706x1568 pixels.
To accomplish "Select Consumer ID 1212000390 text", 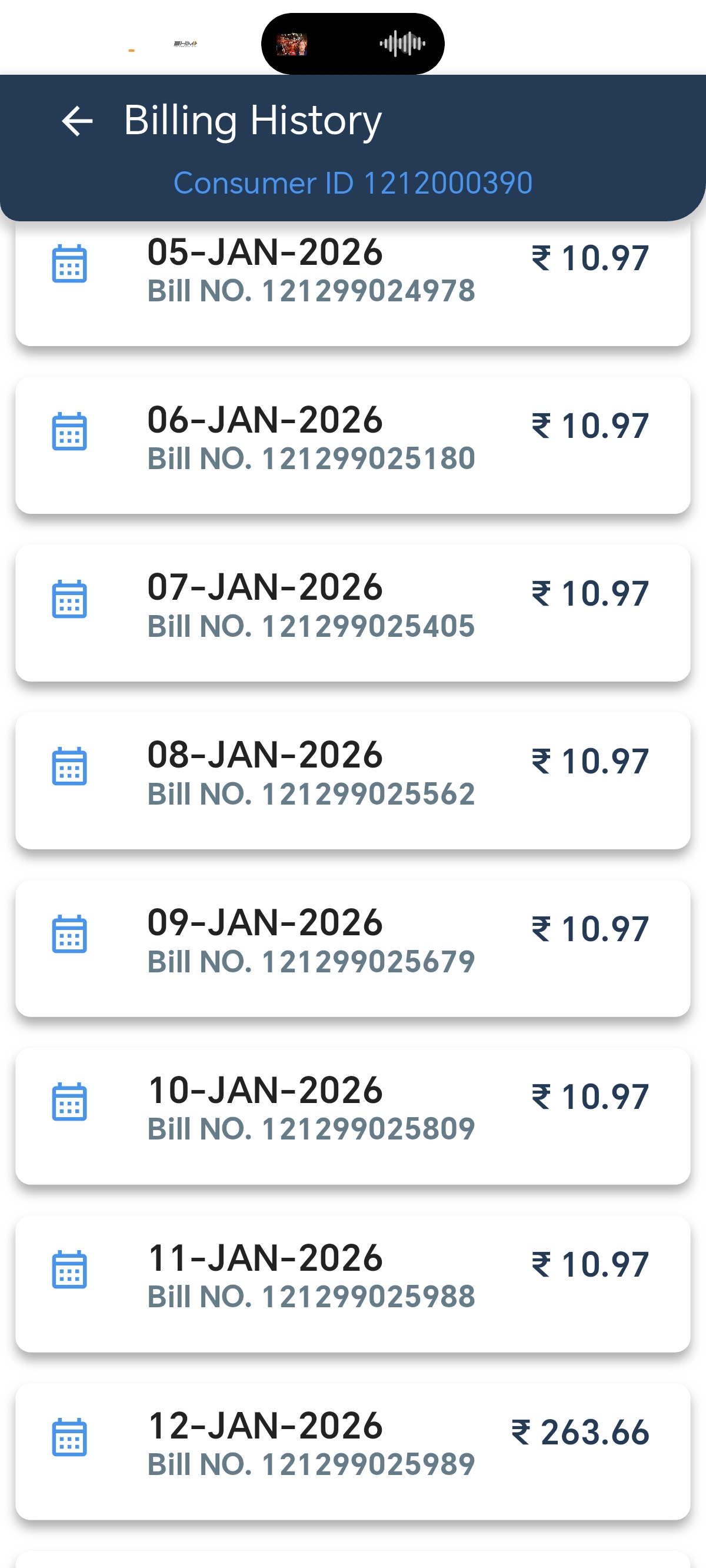I will [353, 182].
